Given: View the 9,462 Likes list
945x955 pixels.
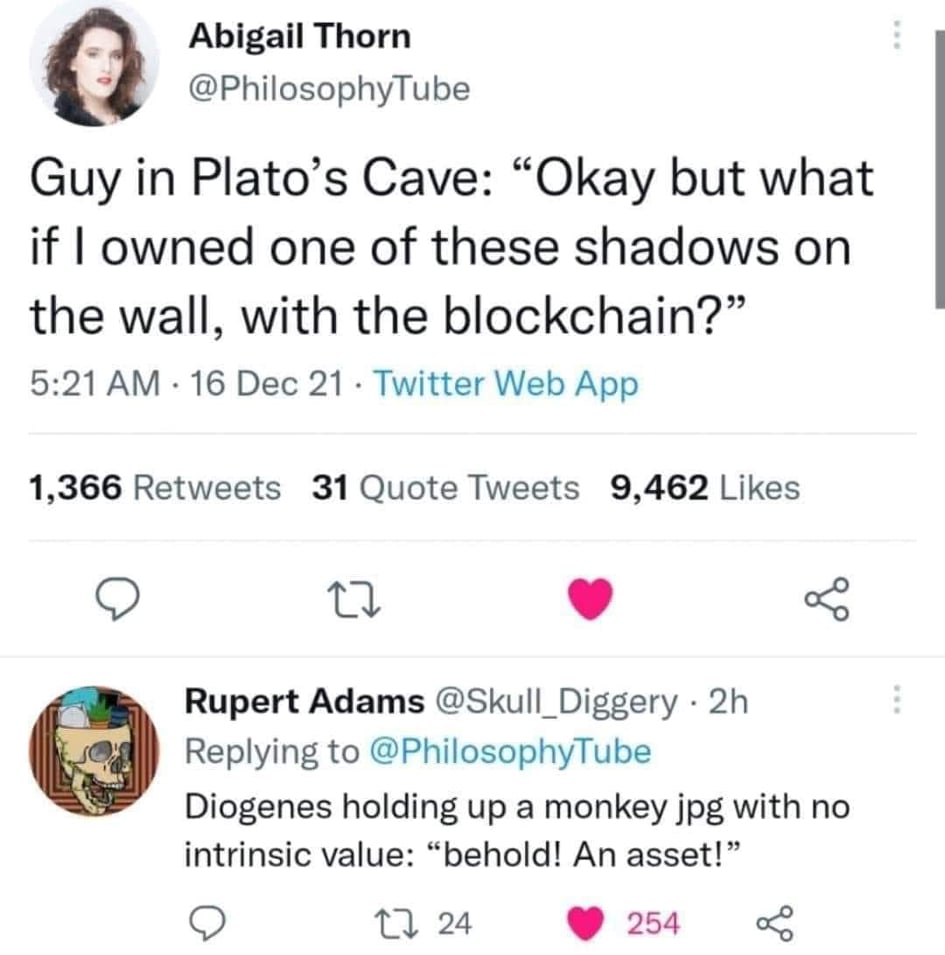Looking at the screenshot, I should 705,488.
